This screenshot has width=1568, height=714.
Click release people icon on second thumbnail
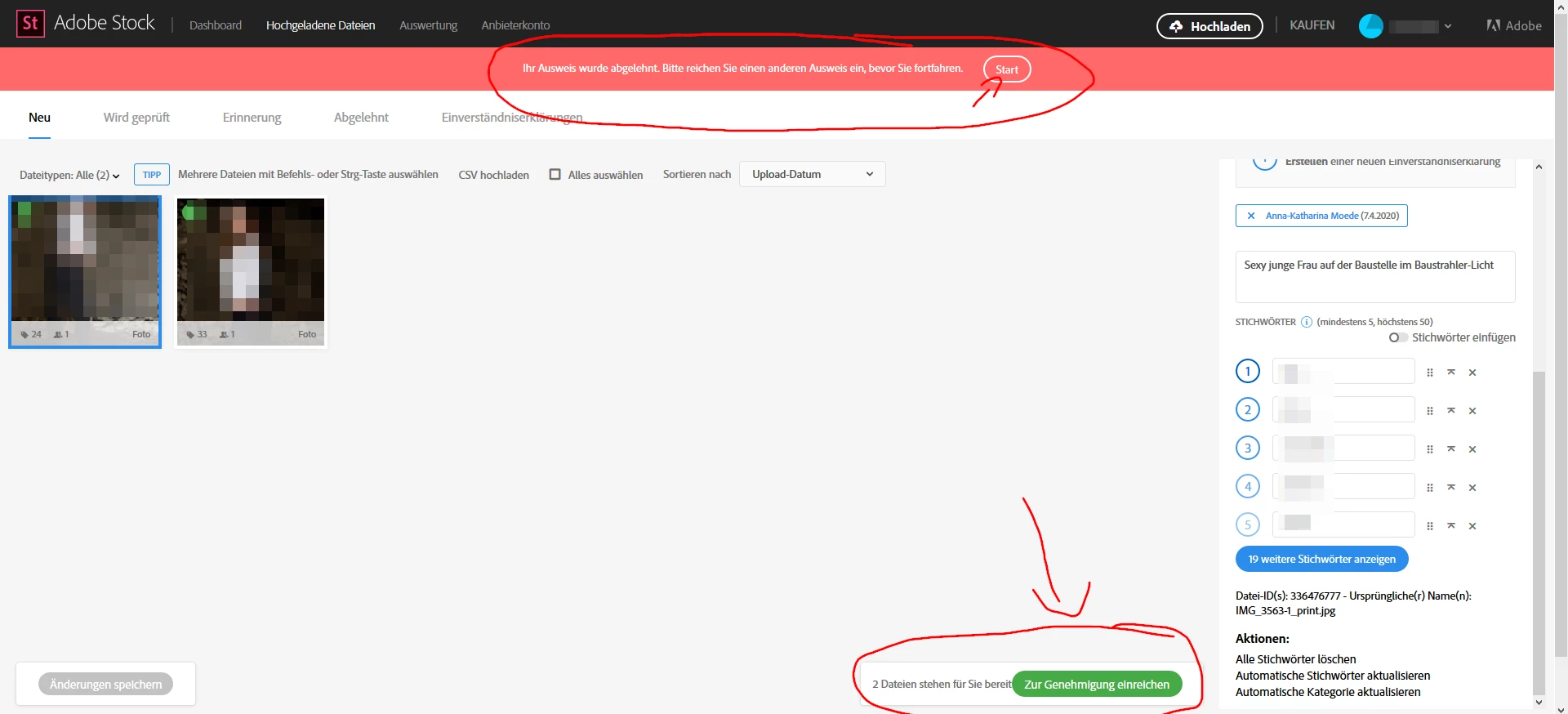[224, 334]
